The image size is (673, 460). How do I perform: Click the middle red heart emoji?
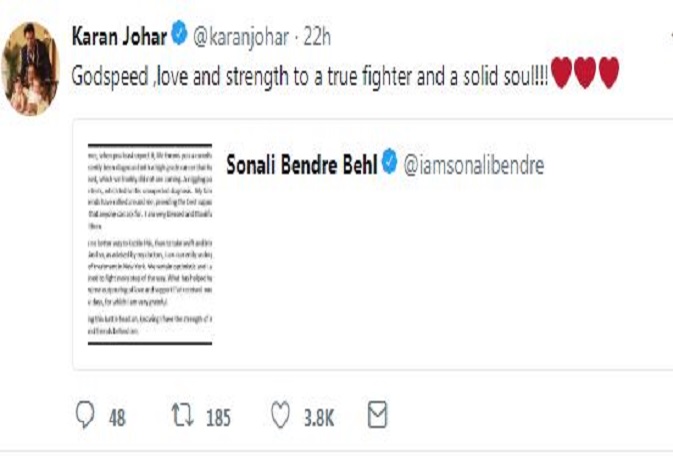(x=585, y=73)
